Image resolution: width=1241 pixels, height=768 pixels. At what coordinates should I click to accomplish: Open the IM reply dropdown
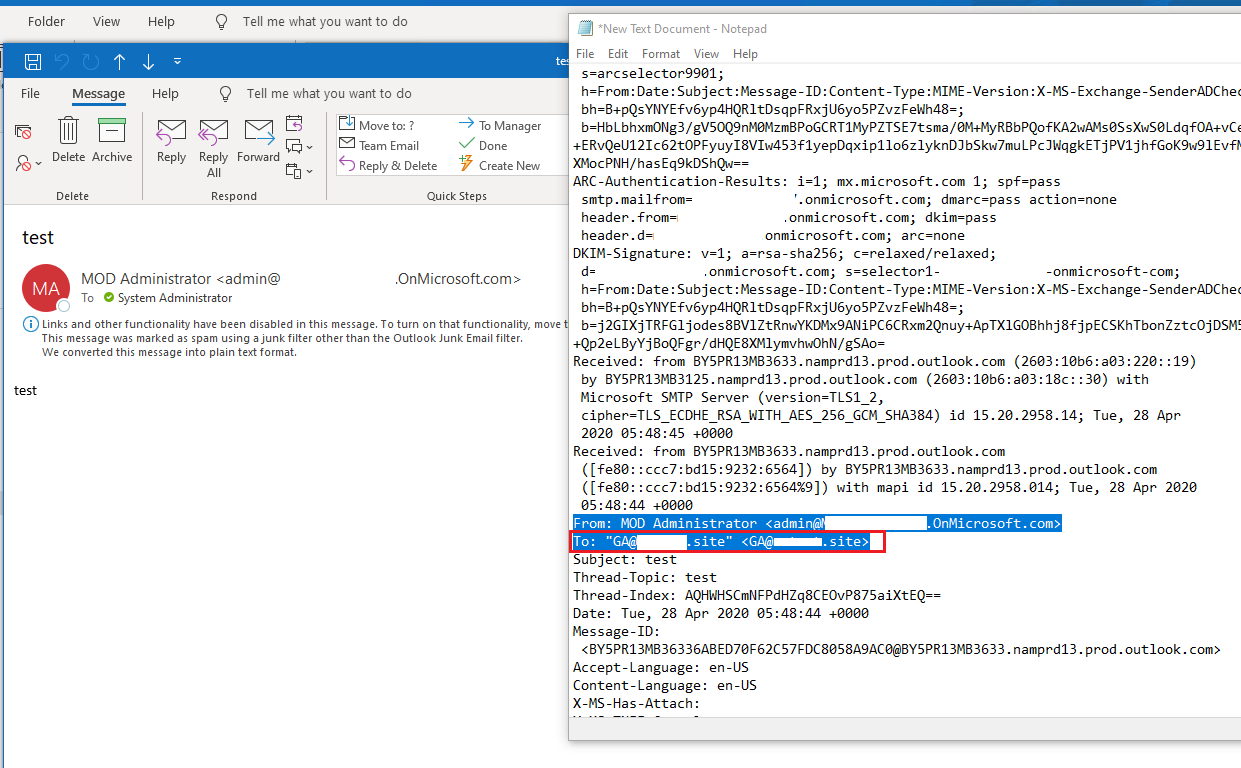(x=299, y=147)
